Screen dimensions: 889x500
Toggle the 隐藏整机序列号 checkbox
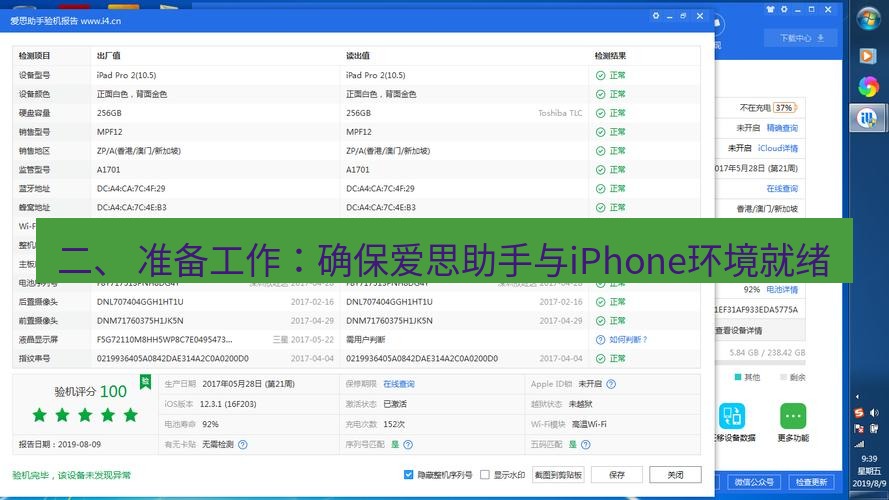coord(408,474)
